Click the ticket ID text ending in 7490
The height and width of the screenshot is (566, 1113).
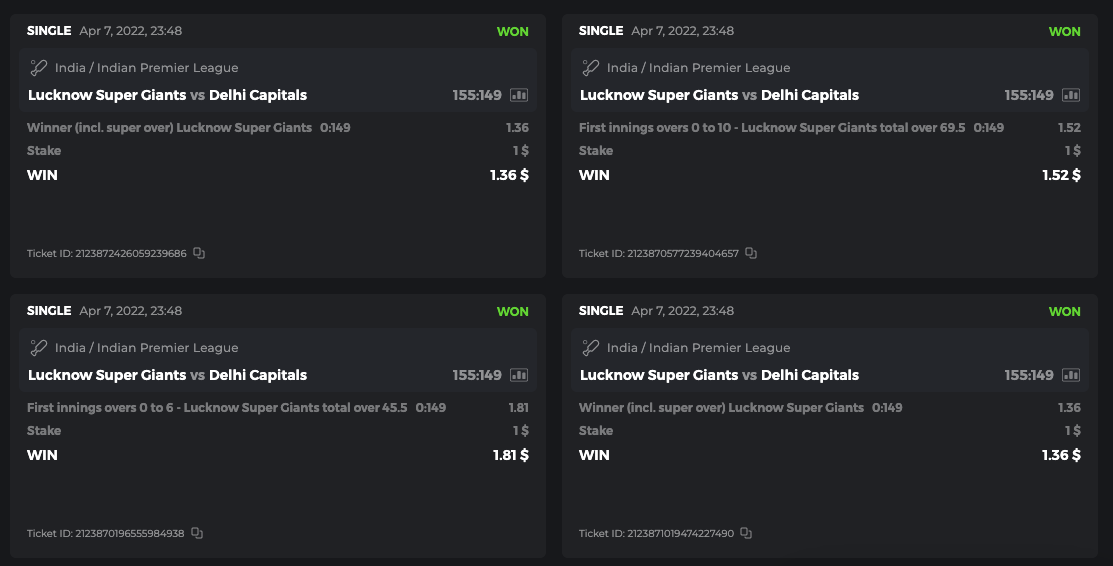pos(656,534)
